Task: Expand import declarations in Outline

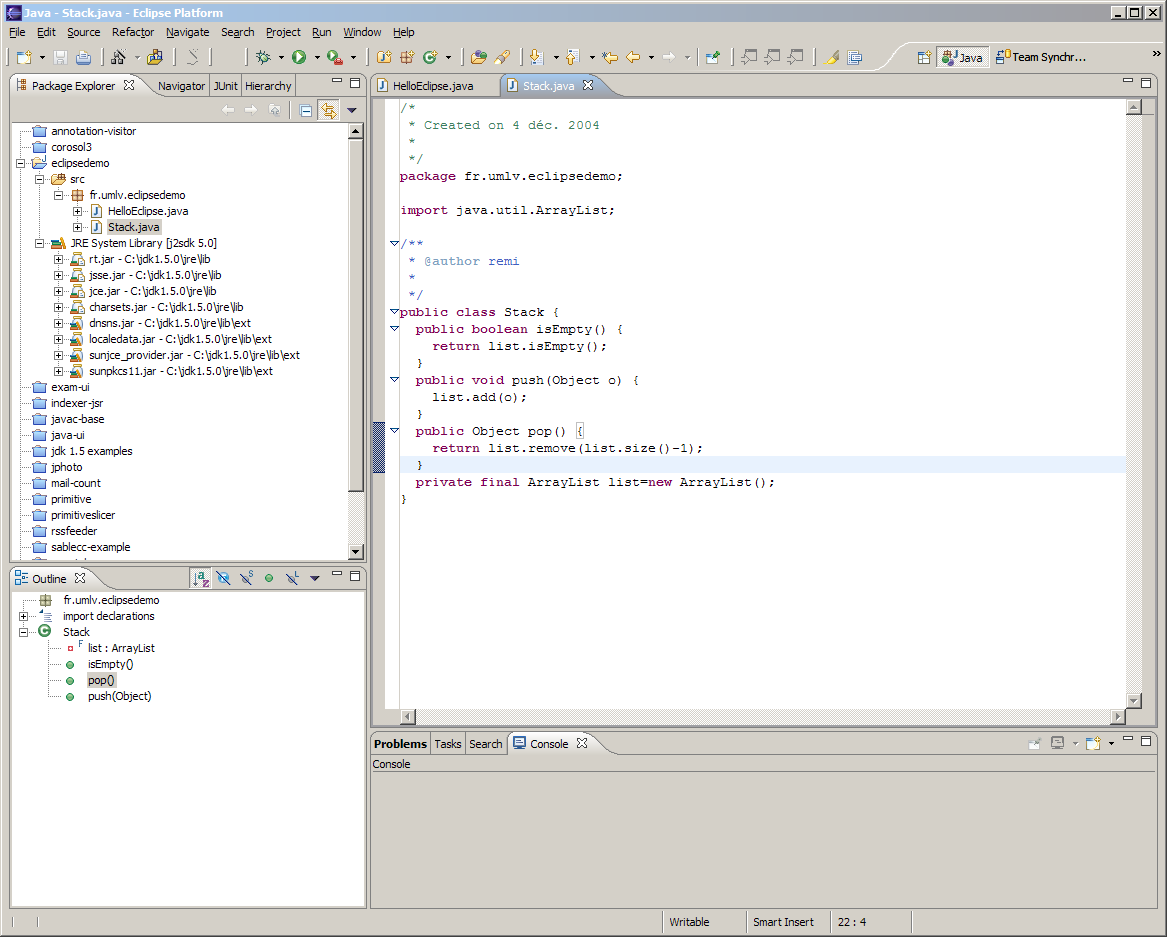Action: [x=23, y=616]
